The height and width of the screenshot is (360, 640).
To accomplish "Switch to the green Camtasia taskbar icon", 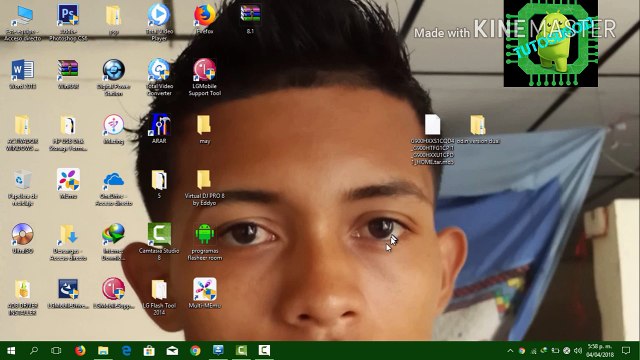I will coord(241,351).
